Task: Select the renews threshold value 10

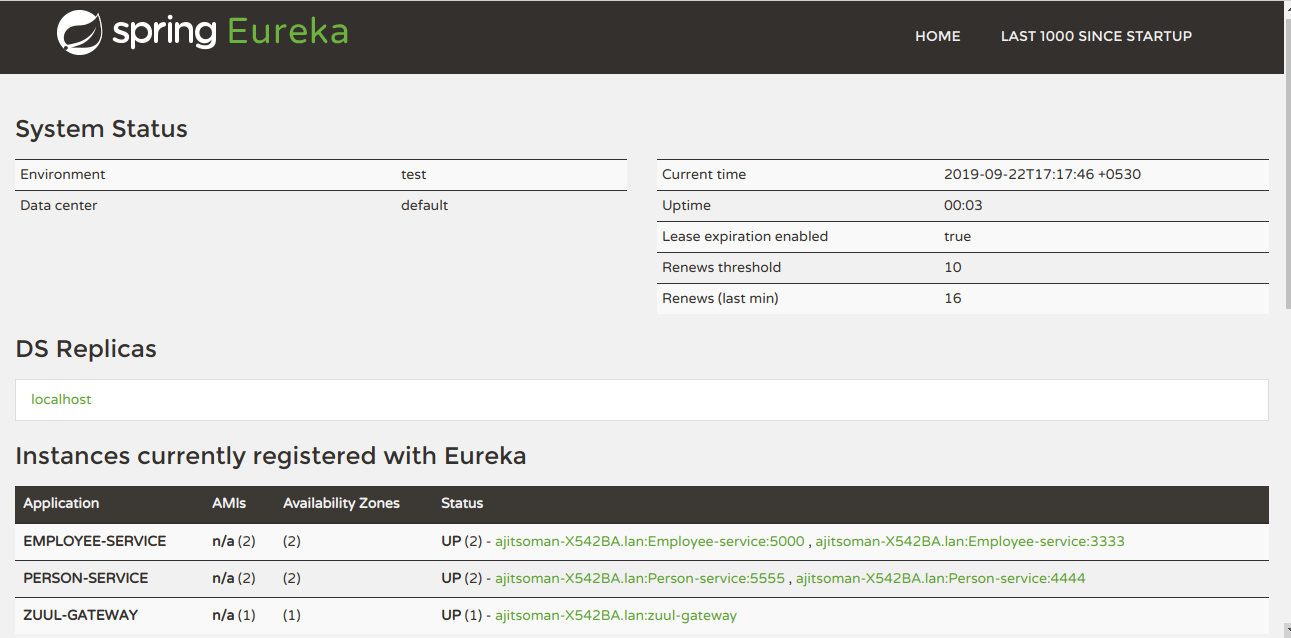Action: (952, 267)
